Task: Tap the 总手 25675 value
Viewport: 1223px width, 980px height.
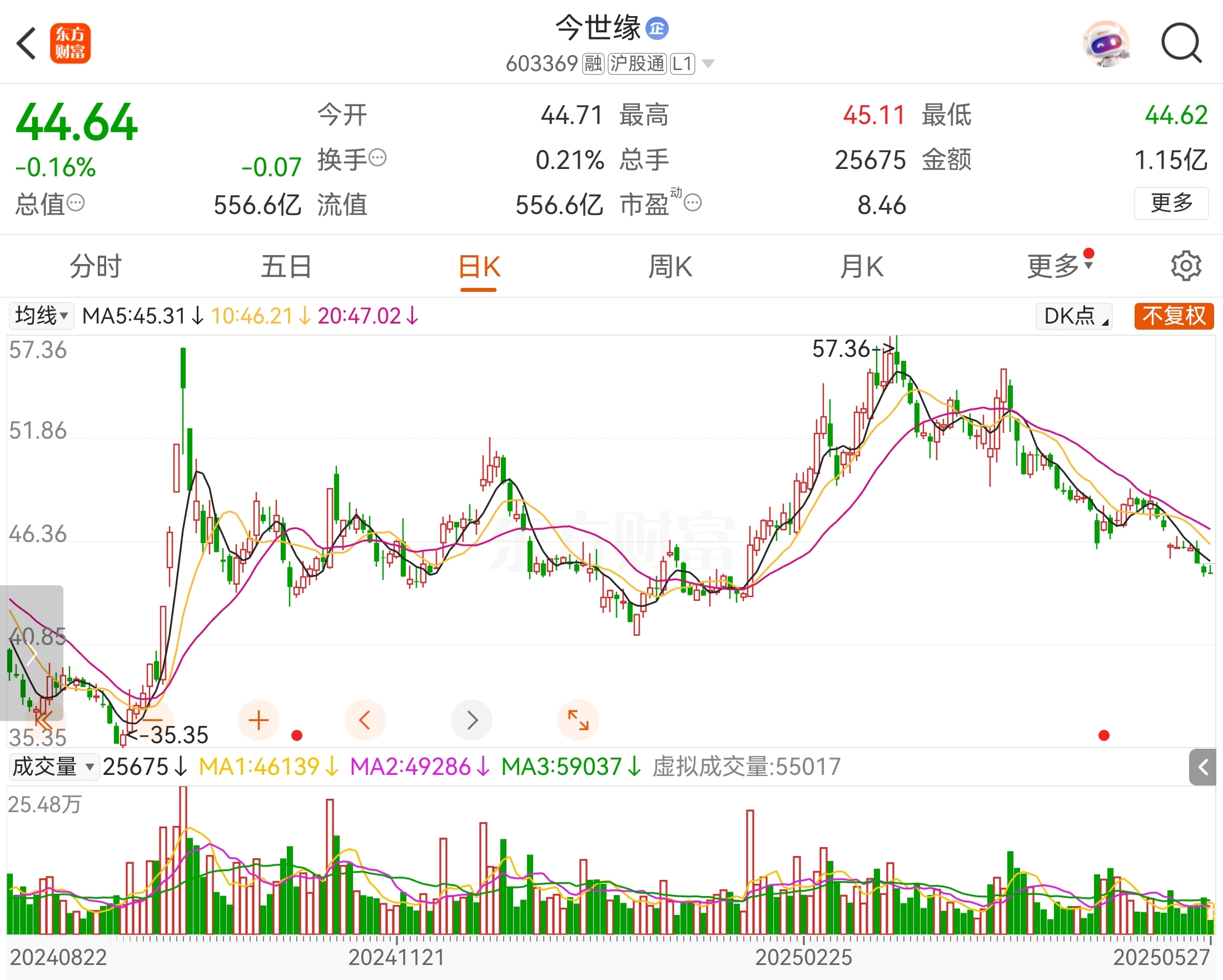Action: coord(870,160)
